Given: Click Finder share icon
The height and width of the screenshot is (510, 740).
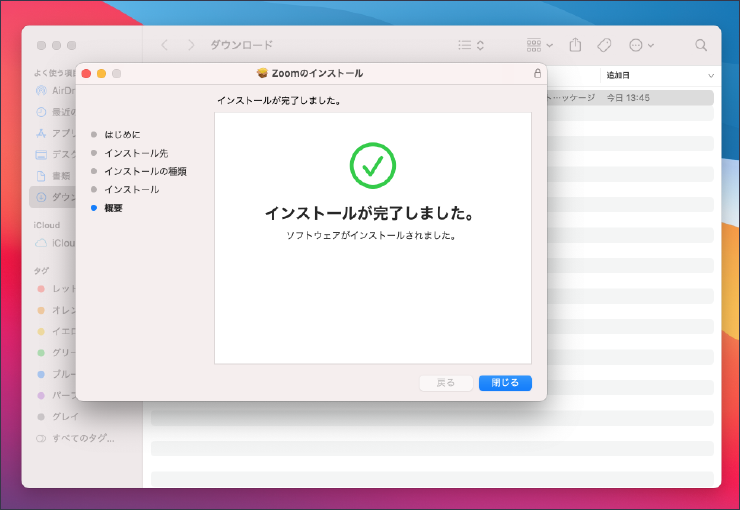Looking at the screenshot, I should (575, 45).
